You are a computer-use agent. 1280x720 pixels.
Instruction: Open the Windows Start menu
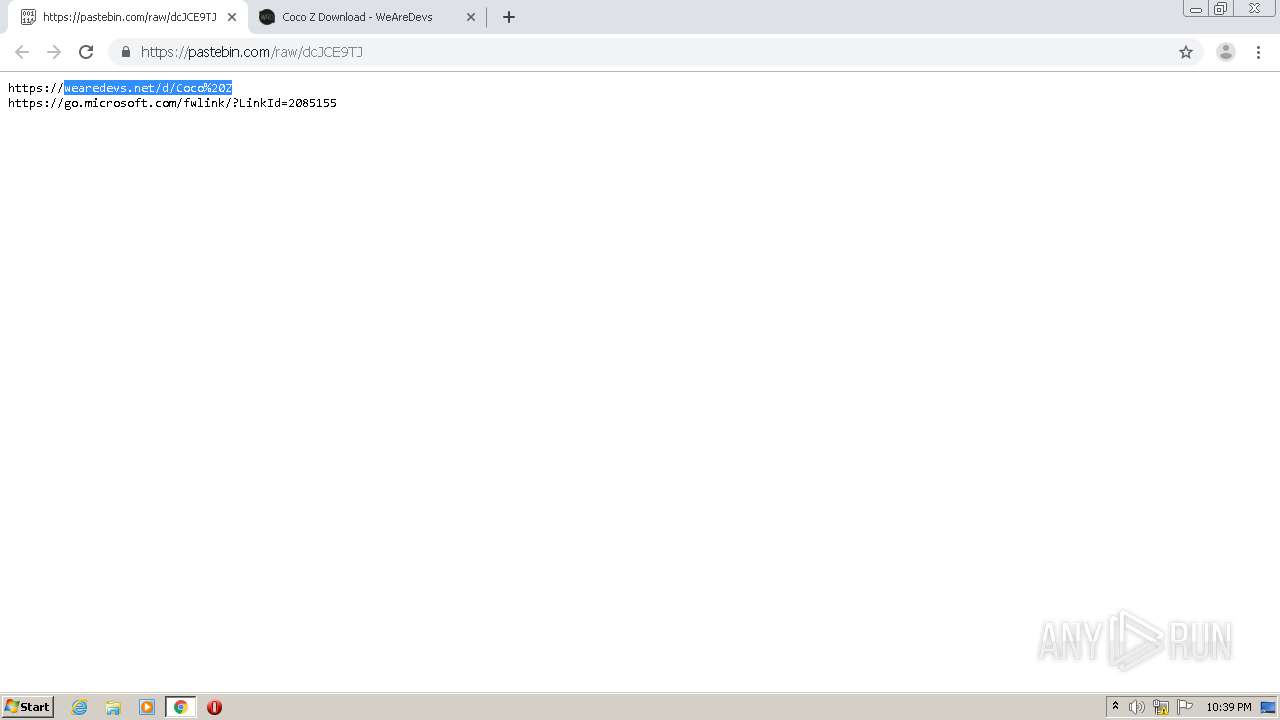point(28,707)
